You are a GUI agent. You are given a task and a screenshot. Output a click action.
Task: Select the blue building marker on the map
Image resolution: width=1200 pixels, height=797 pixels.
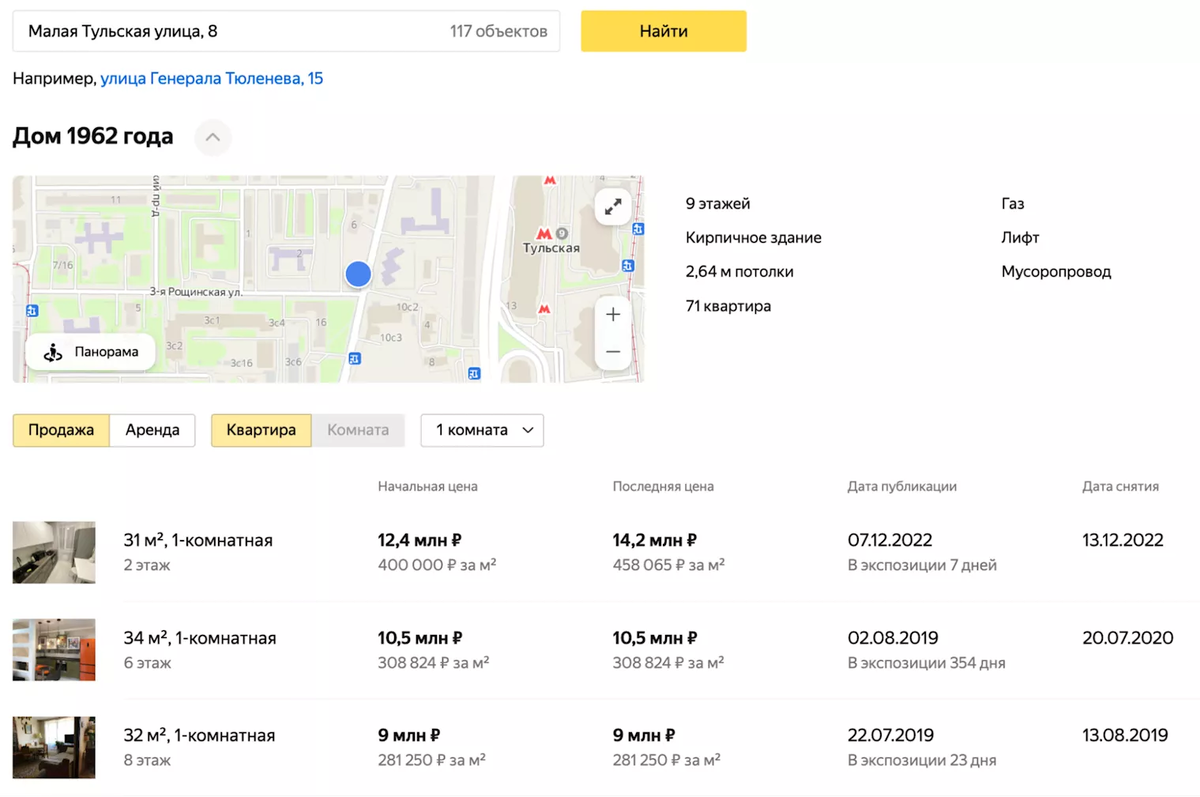358,273
